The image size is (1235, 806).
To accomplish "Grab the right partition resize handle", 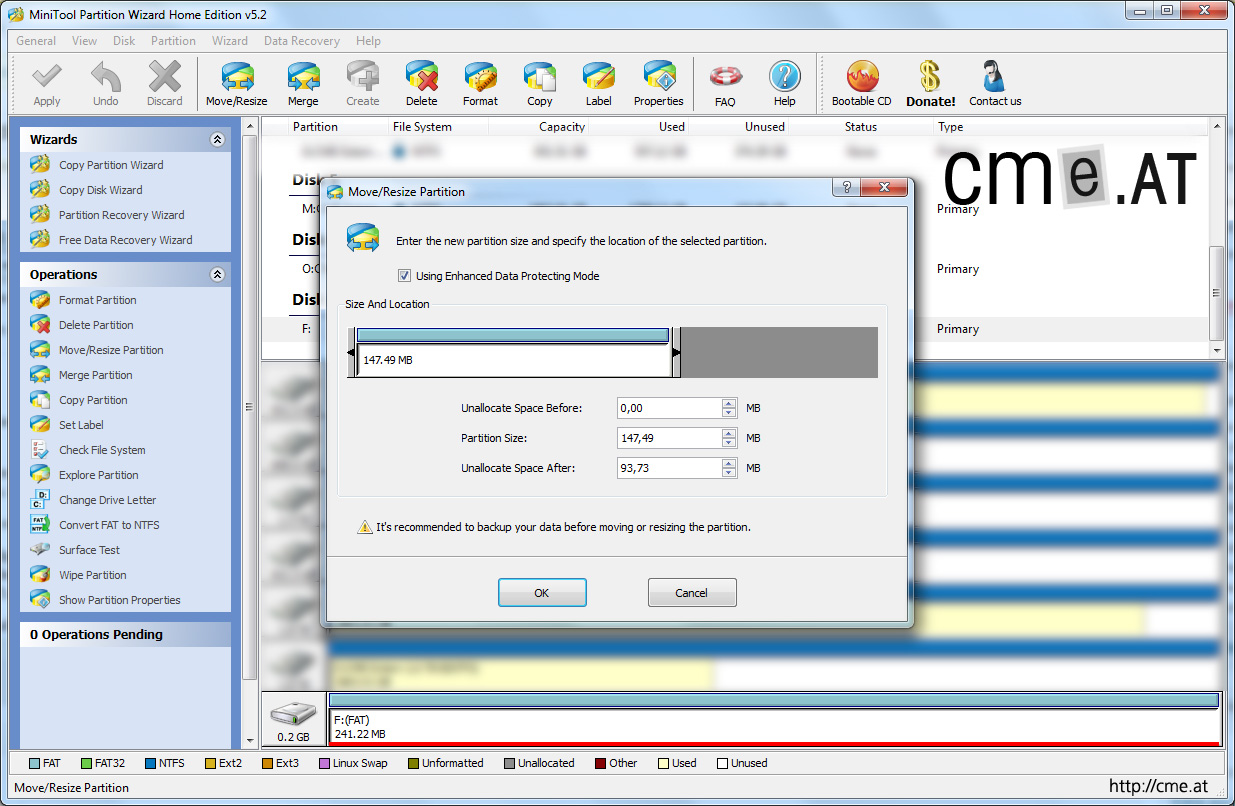I will coord(676,353).
